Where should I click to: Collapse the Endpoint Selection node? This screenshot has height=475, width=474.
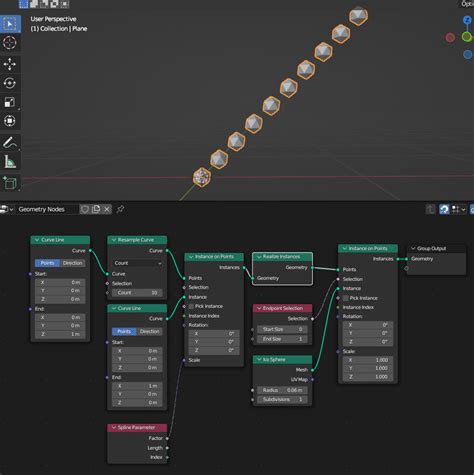(259, 308)
